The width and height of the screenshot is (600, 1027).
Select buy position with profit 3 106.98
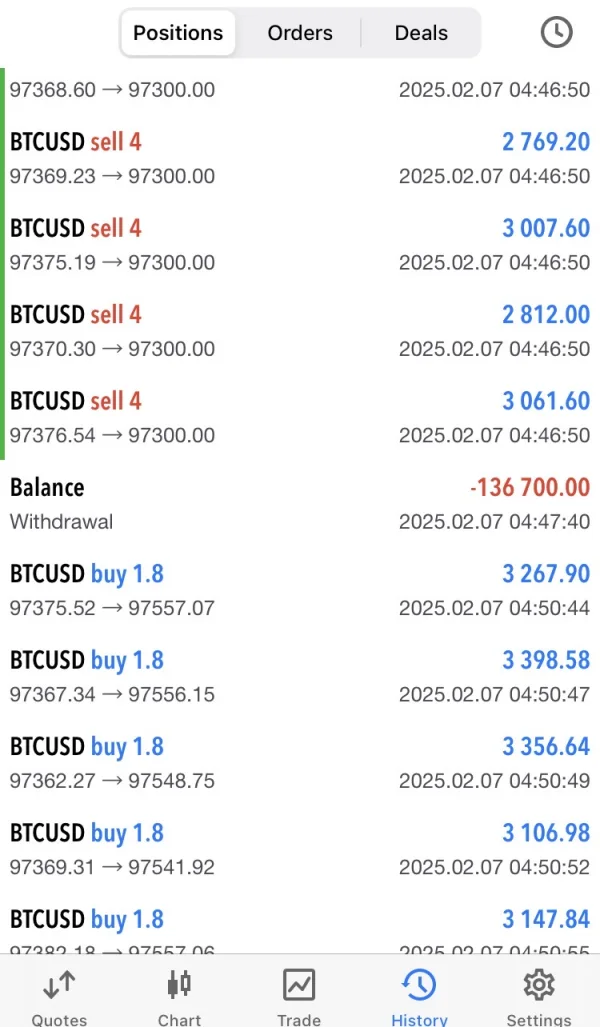pyautogui.click(x=300, y=850)
